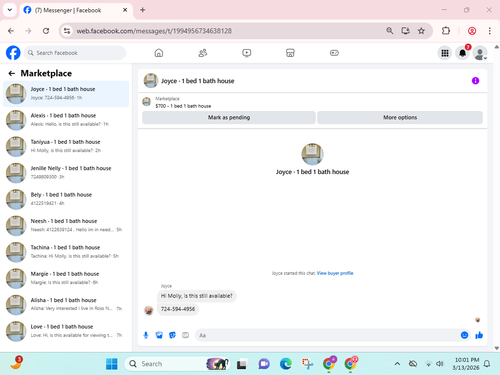Open browser extensions puzzle icon
This screenshot has width=500, height=375.
(x=446, y=31)
